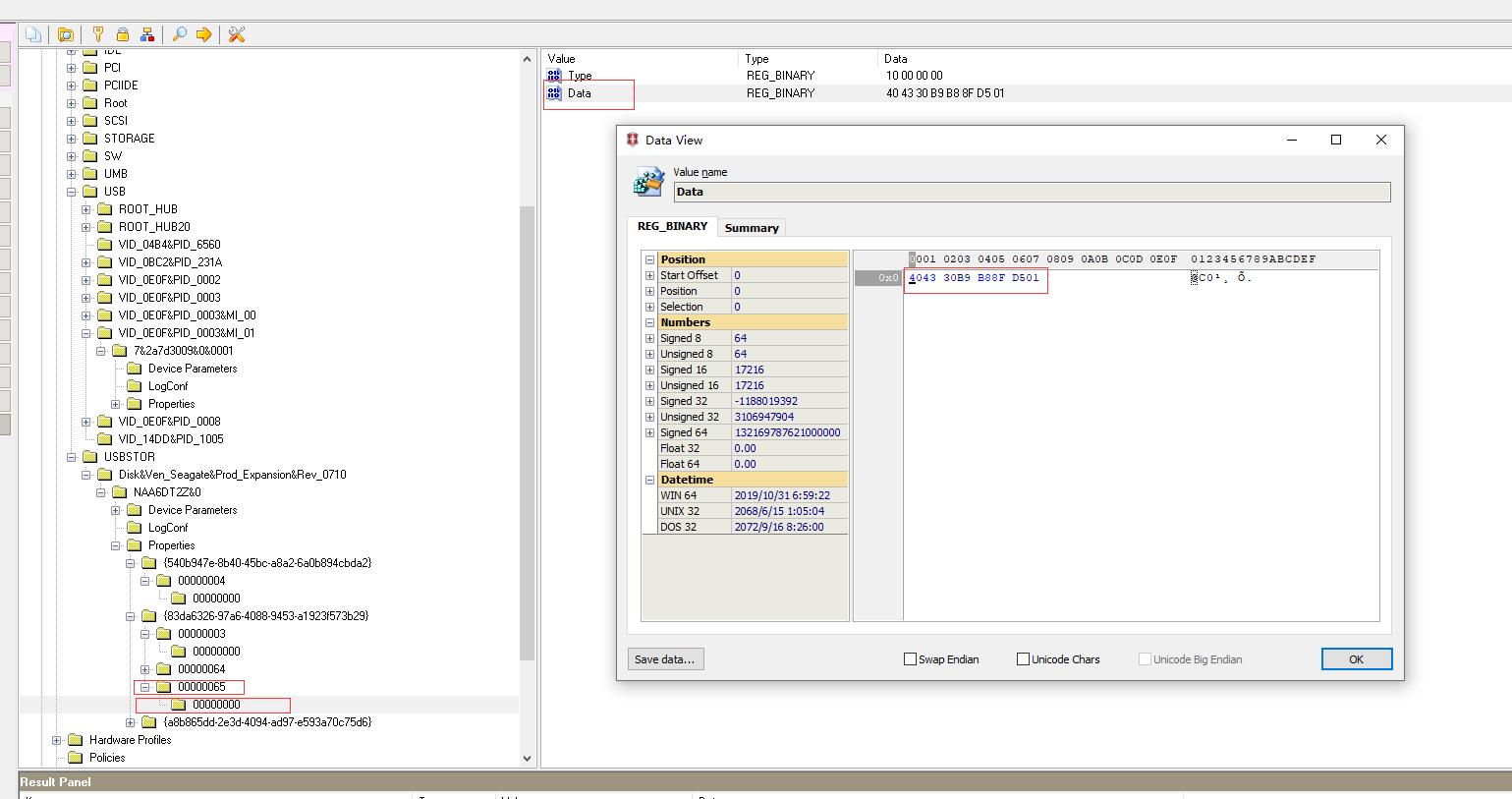1512x799 pixels.
Task: Click the binary icon beside Type value
Action: 554,76
